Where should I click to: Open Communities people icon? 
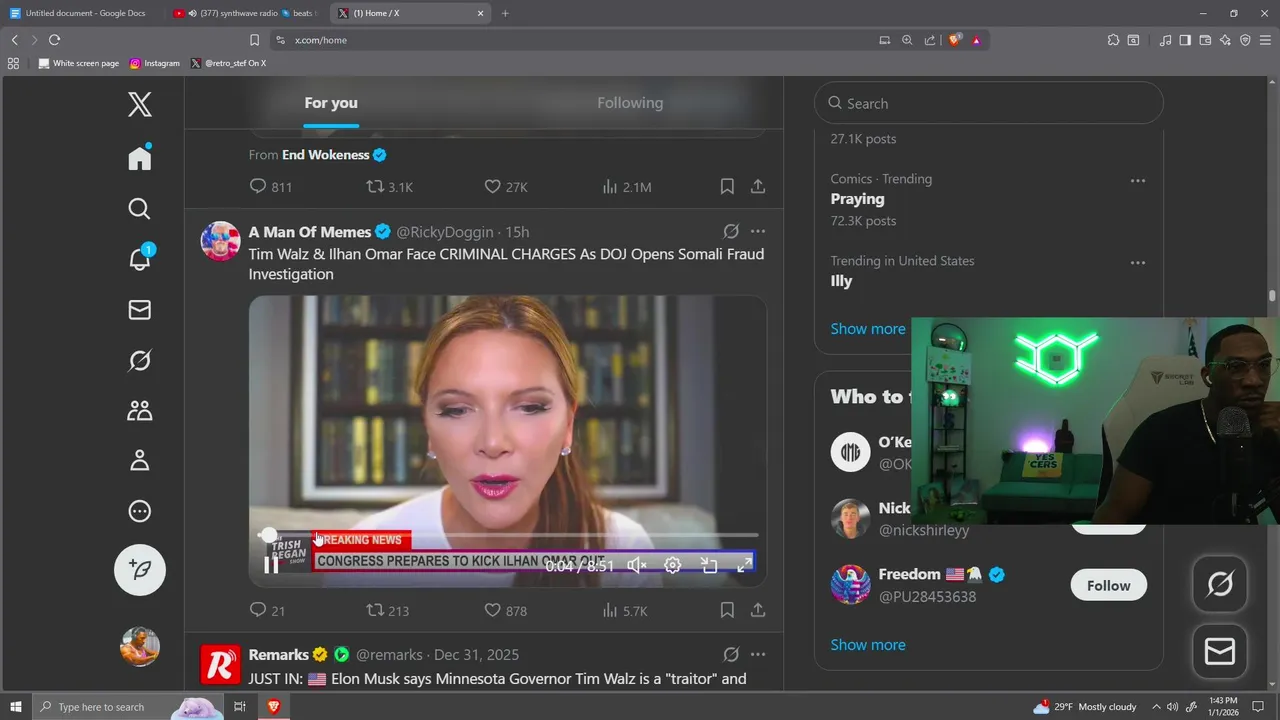(x=140, y=410)
